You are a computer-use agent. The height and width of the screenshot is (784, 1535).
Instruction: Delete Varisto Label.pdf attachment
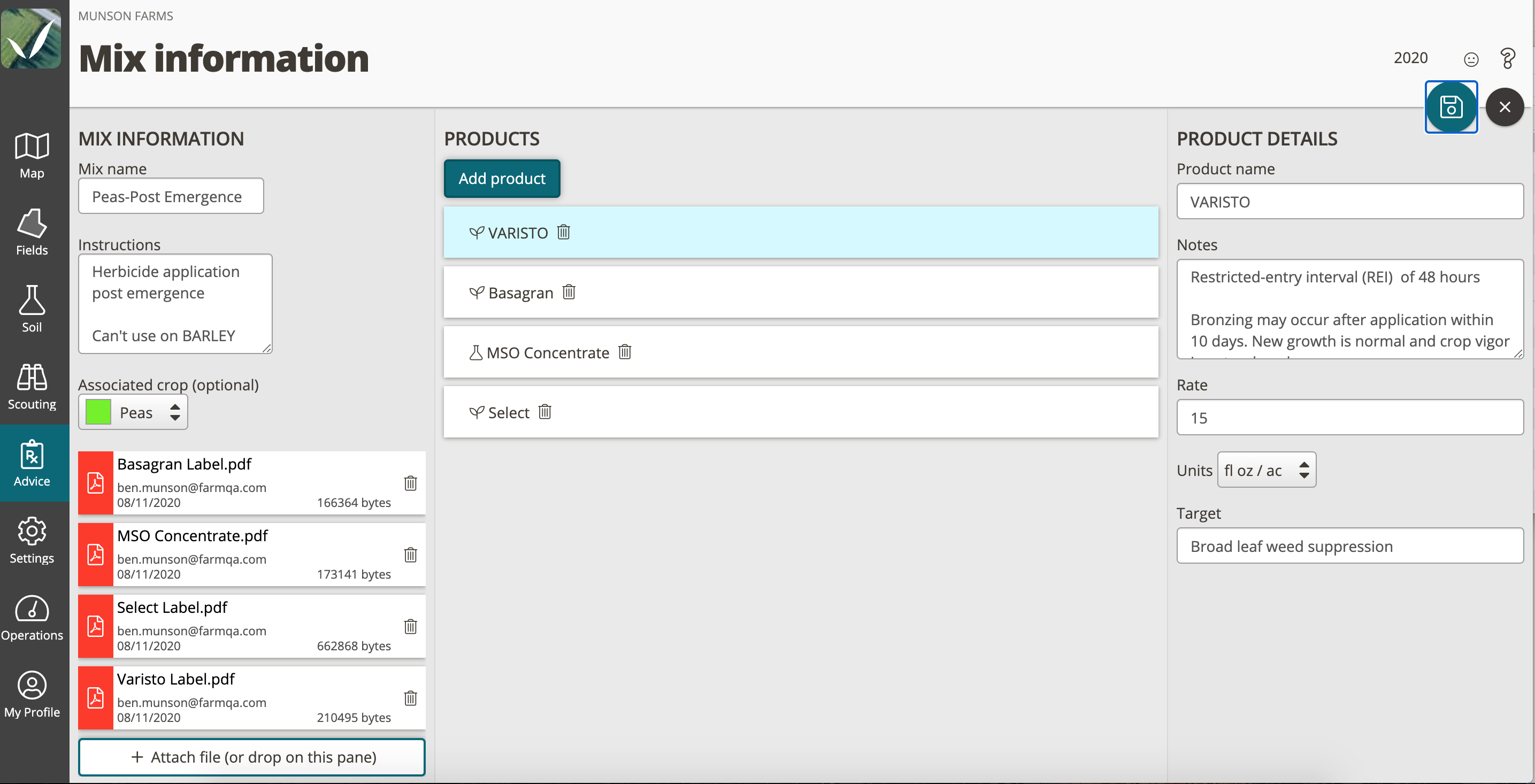point(411,697)
